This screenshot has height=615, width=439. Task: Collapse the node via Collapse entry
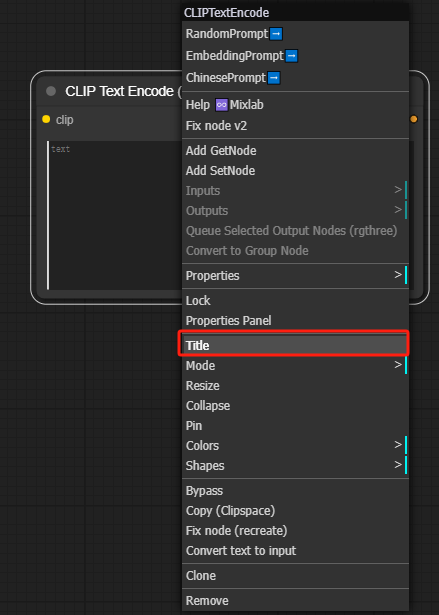tap(295, 406)
